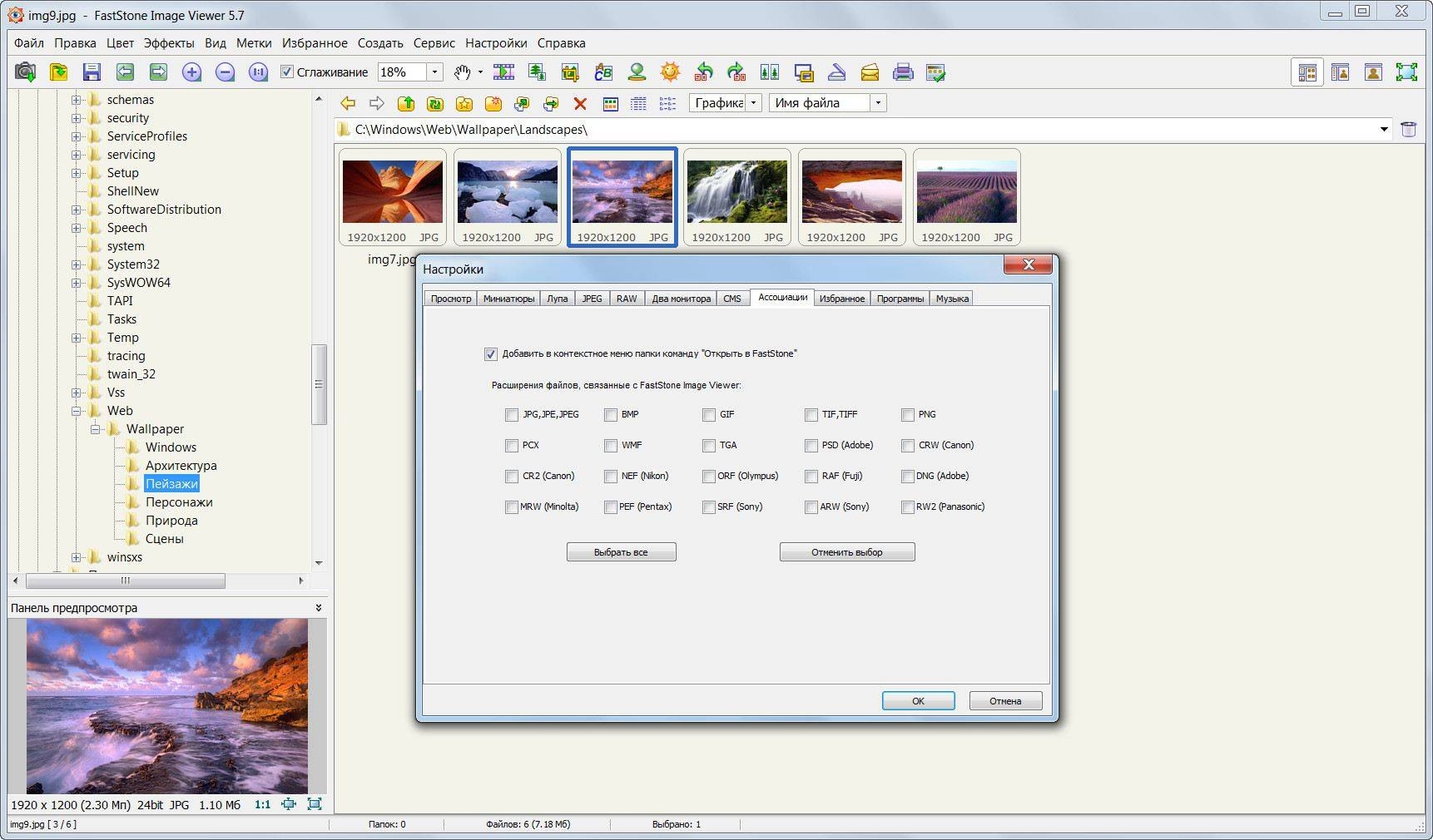
Task: Switch to the JPEG settings tab
Action: pyautogui.click(x=592, y=299)
